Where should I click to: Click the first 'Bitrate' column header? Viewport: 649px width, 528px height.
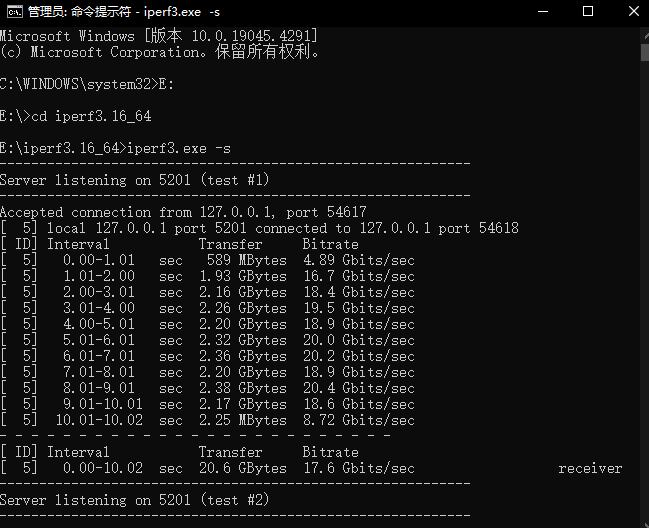coord(330,244)
